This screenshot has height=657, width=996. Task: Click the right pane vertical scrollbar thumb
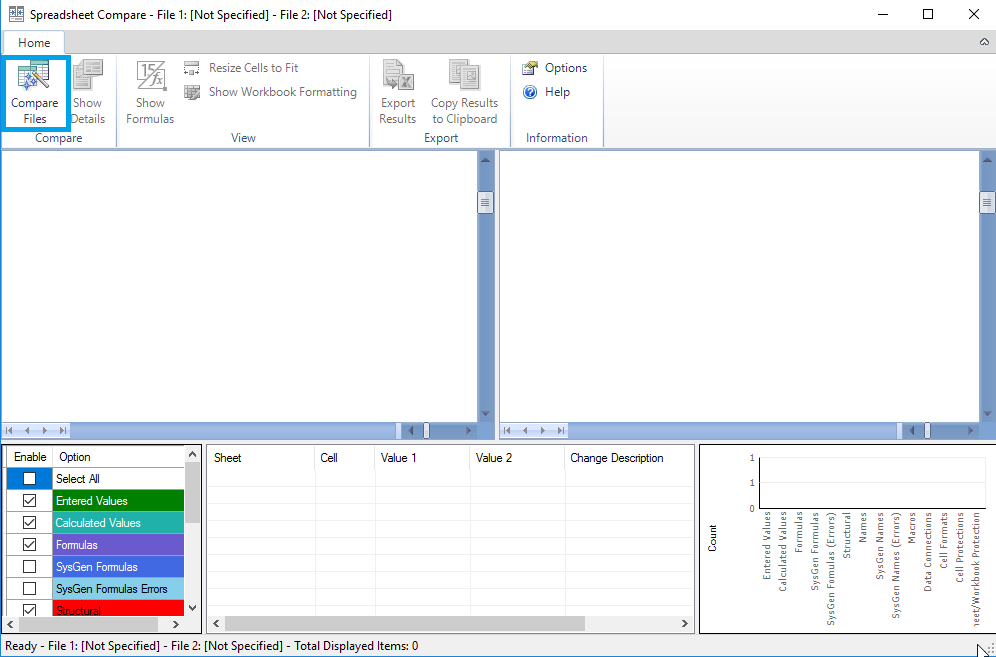pyautogui.click(x=987, y=202)
